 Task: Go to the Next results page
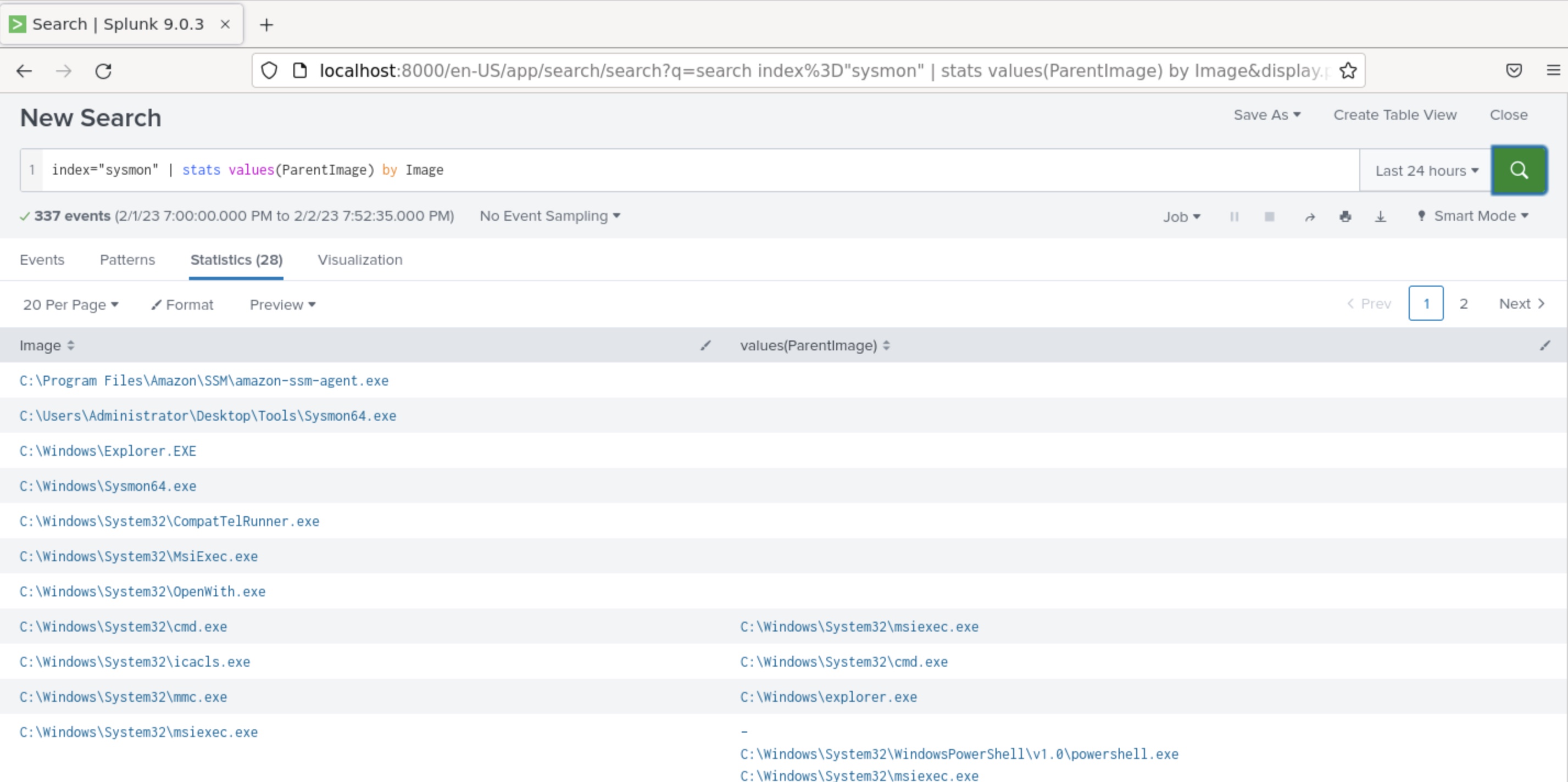1521,304
